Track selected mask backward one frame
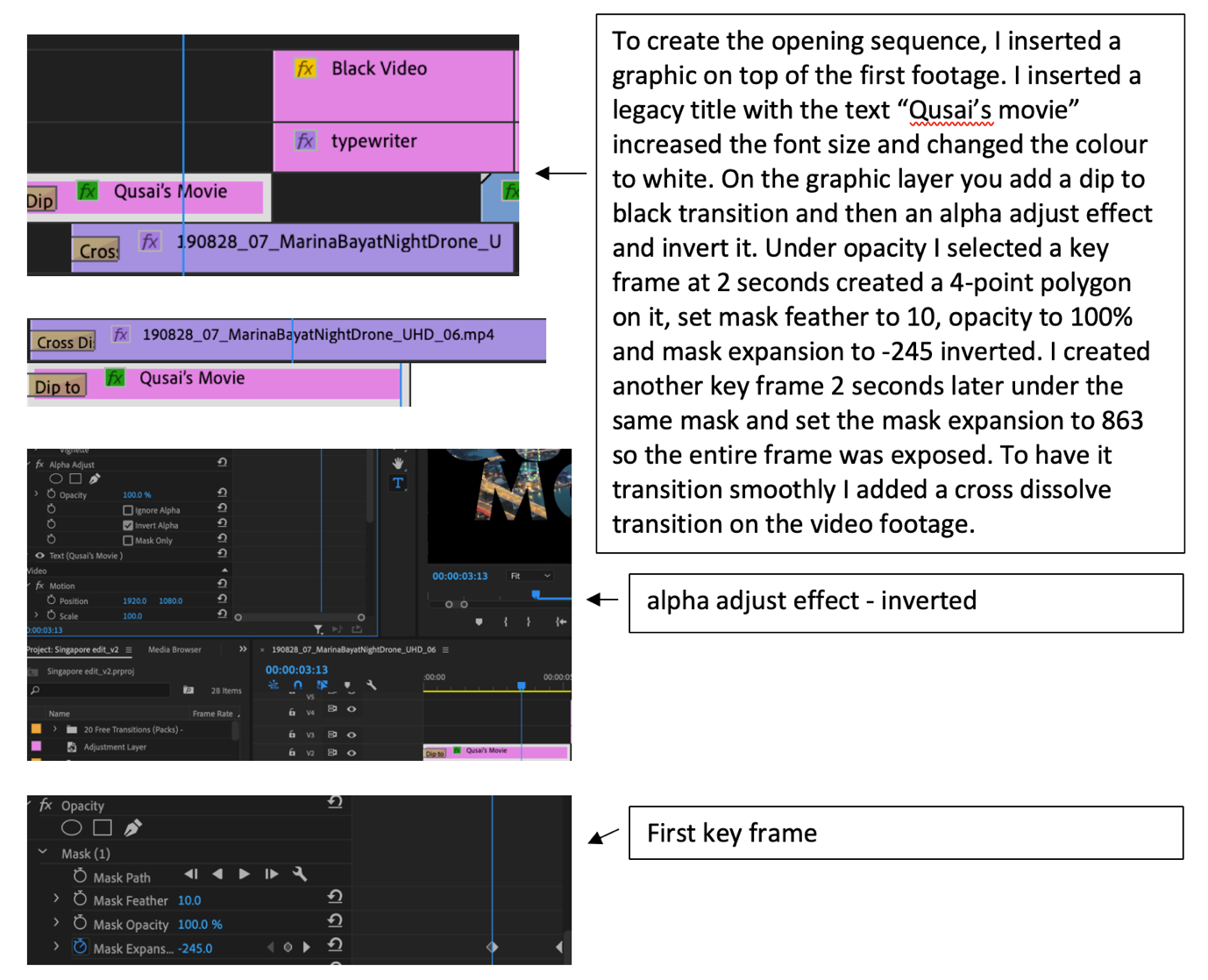Viewport: 1208px width, 980px height. 191,874
